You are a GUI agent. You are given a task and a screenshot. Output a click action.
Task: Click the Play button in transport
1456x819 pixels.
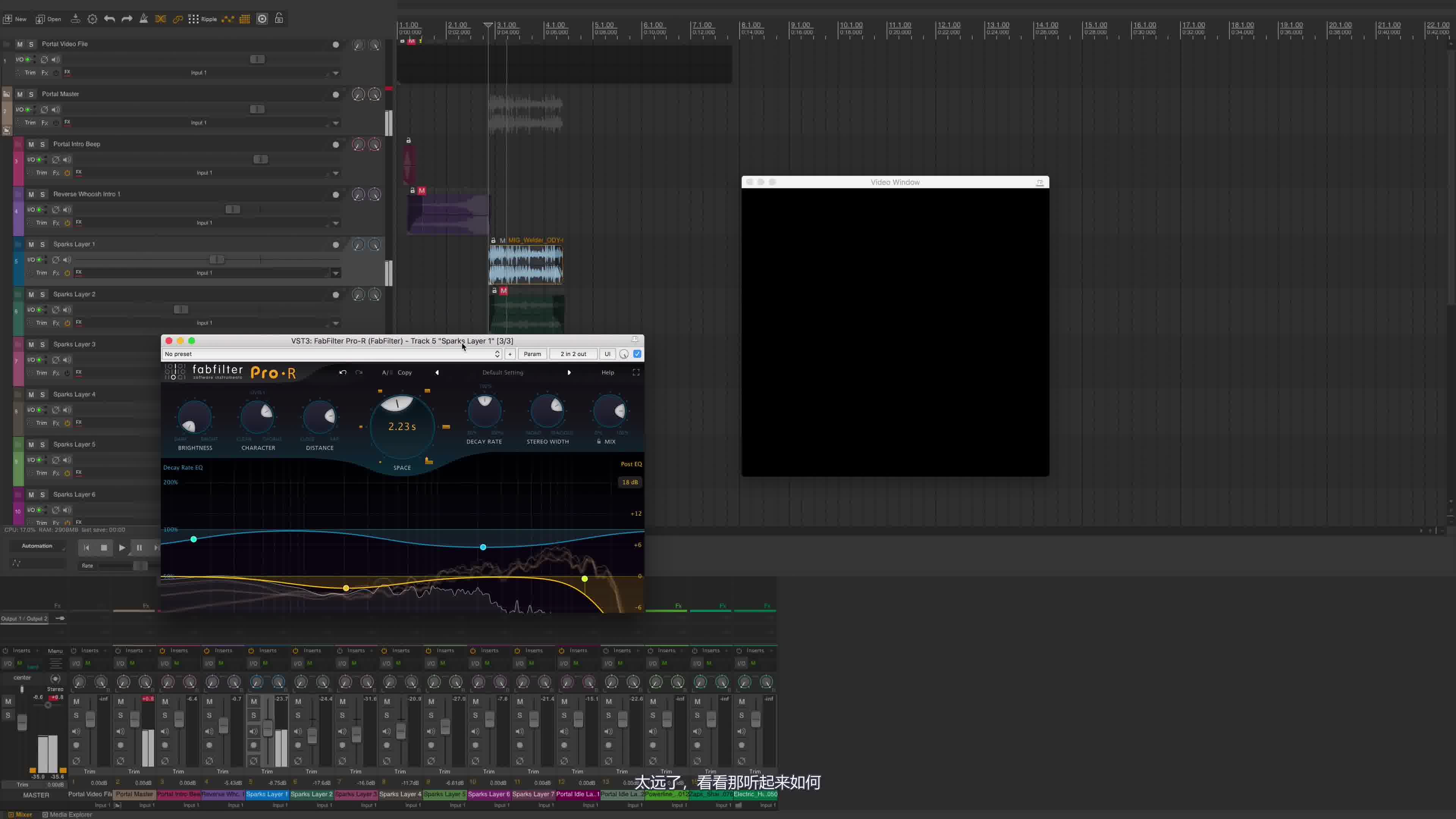point(121,548)
